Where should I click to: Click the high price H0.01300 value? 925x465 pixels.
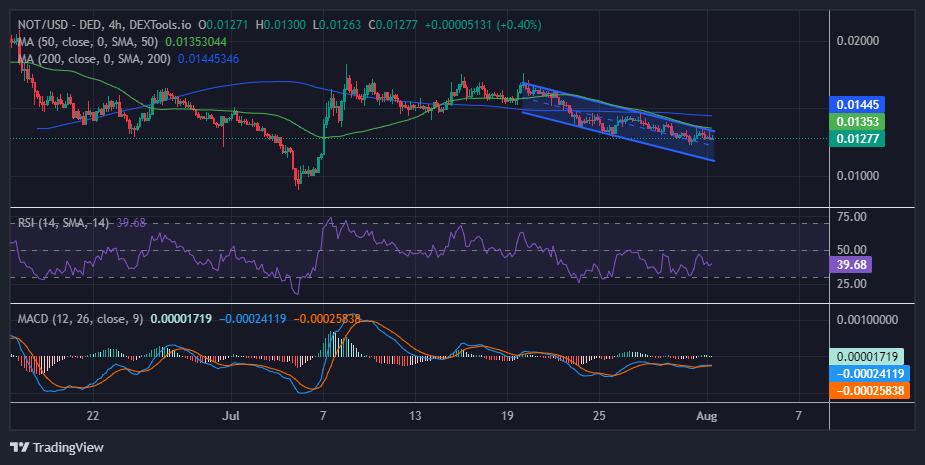281,25
